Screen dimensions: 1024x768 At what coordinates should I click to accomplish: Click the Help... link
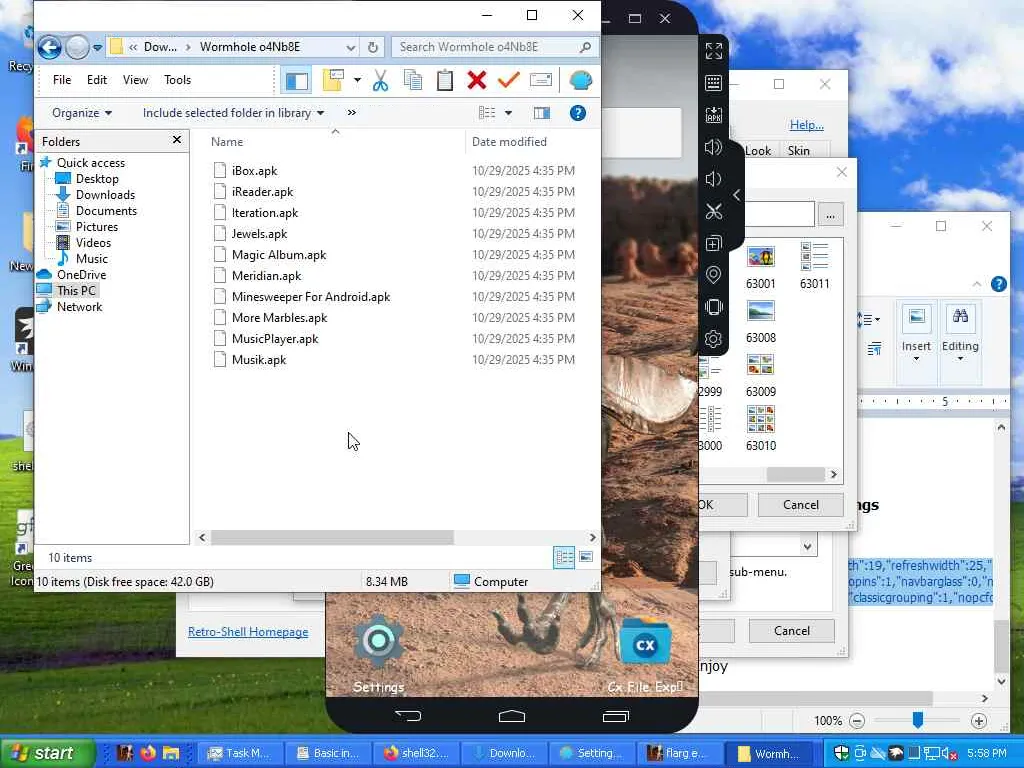pos(807,125)
